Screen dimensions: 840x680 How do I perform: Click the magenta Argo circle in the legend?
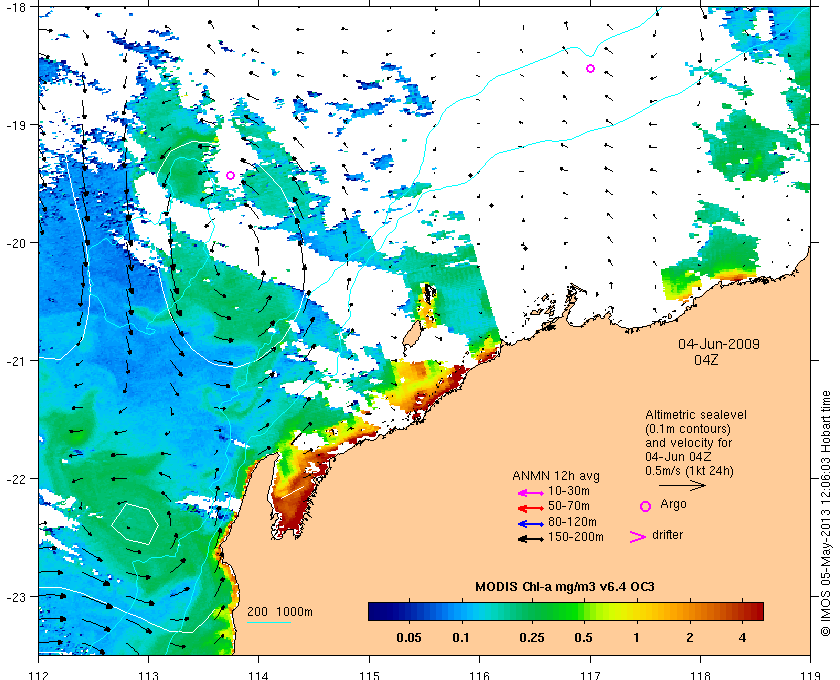click(646, 506)
